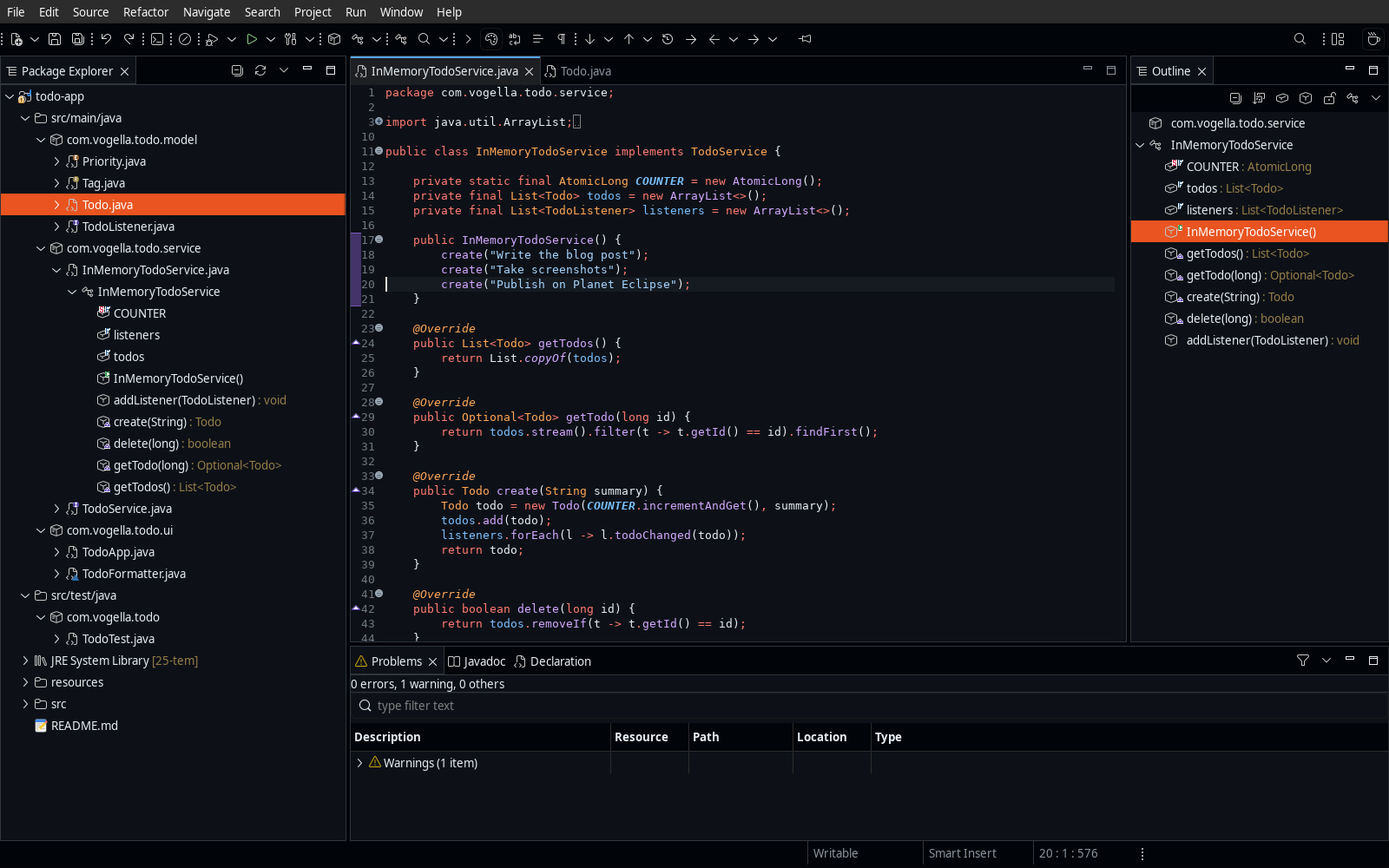
Task: Click the New Java Package icon
Action: pyautogui.click(x=334, y=39)
